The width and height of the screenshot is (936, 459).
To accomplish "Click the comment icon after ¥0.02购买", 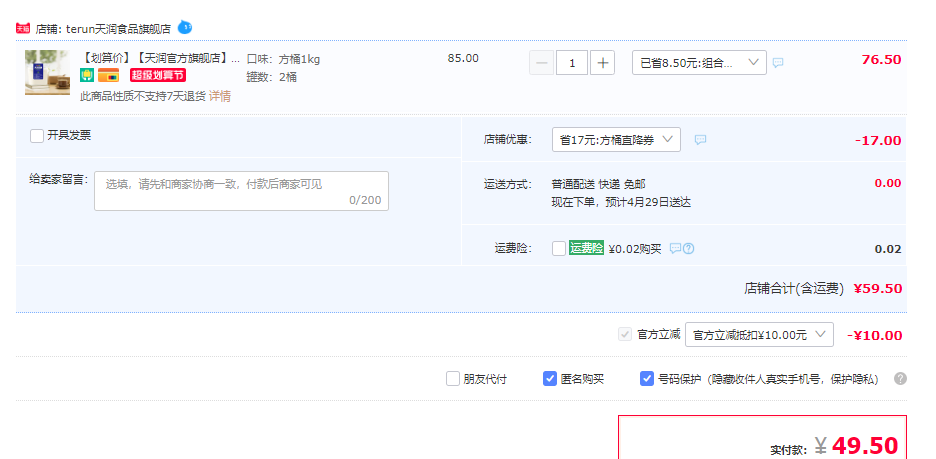I will click(675, 248).
